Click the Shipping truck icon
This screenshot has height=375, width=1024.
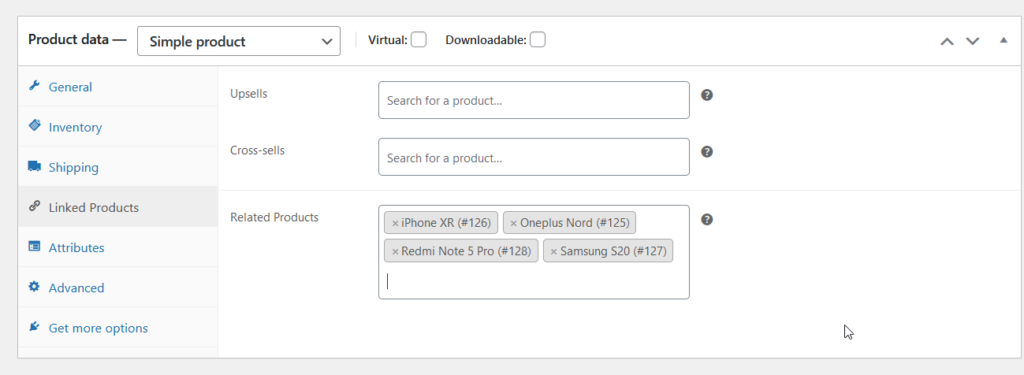(35, 166)
